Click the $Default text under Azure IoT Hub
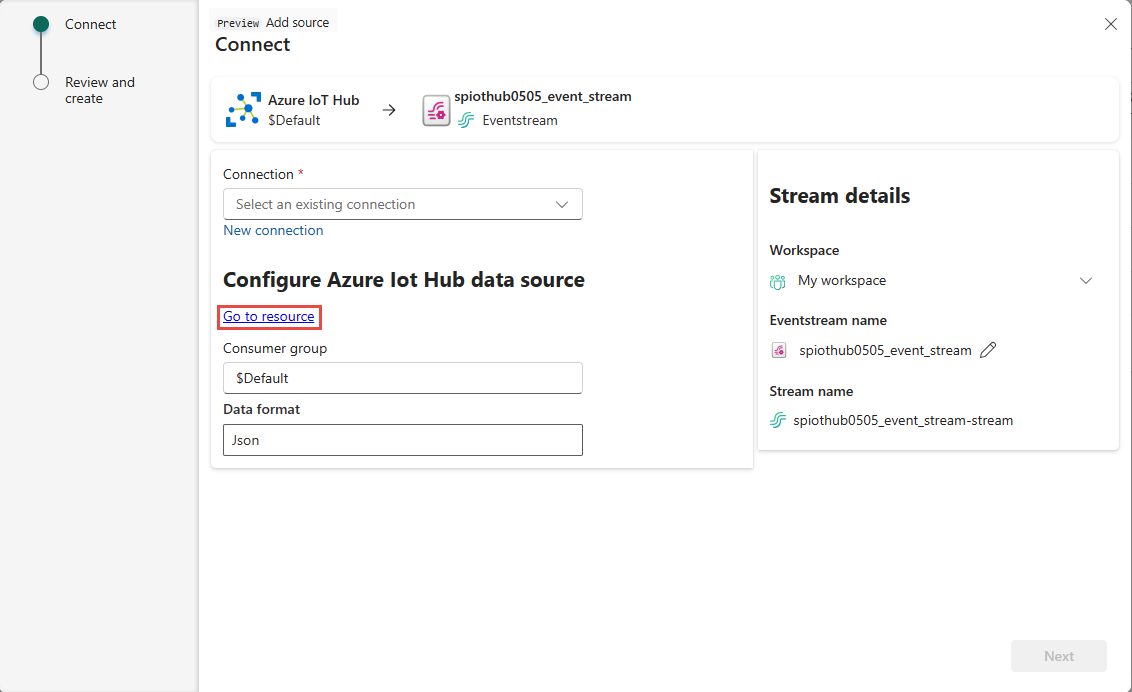 294,121
